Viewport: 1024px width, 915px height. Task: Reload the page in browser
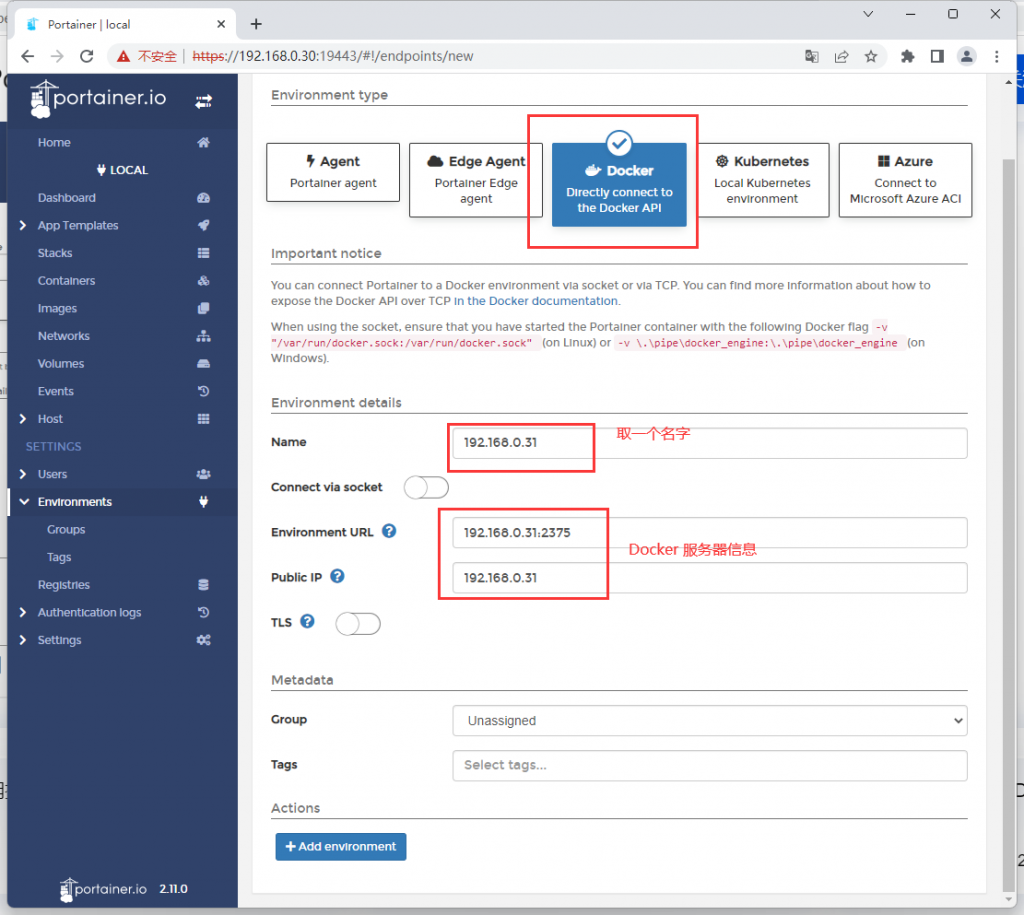pyautogui.click(x=86, y=56)
